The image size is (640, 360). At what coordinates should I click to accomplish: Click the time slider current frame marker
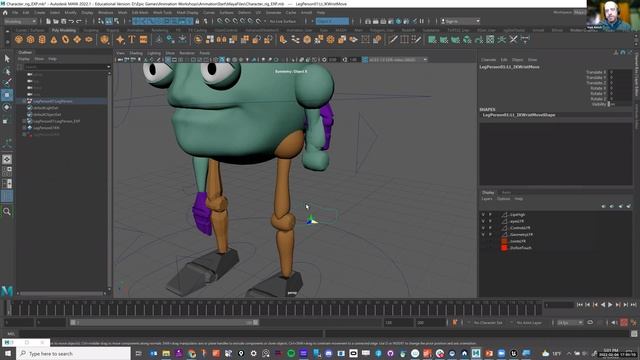pyautogui.click(x=8, y=307)
